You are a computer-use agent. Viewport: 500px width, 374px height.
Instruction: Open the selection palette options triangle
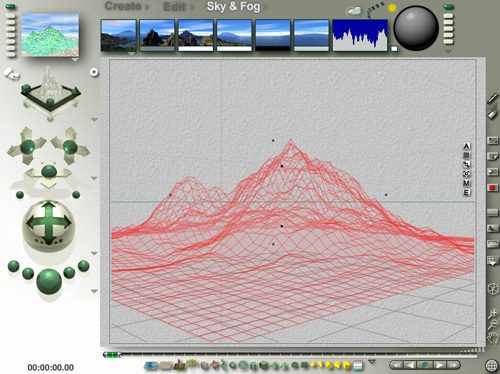tap(372, 362)
